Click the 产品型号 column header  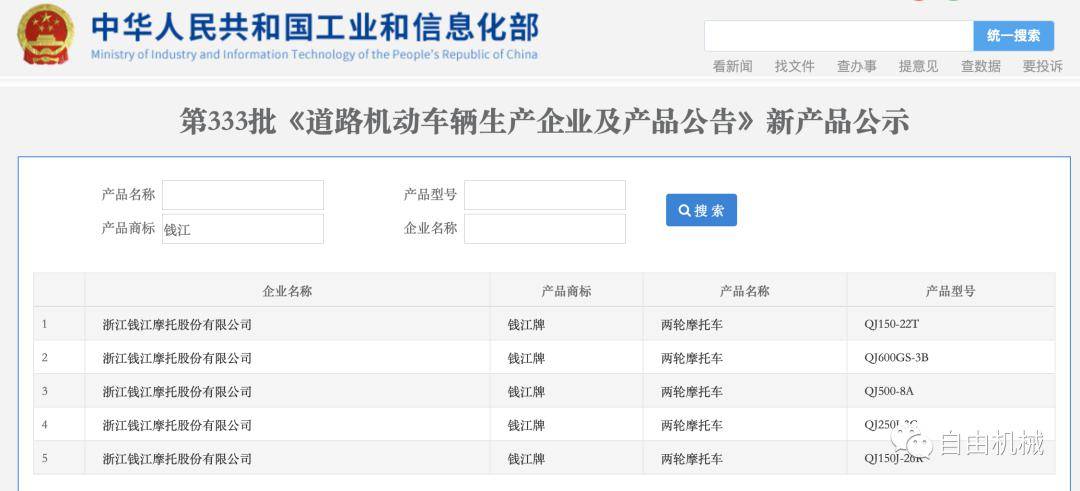(950, 291)
